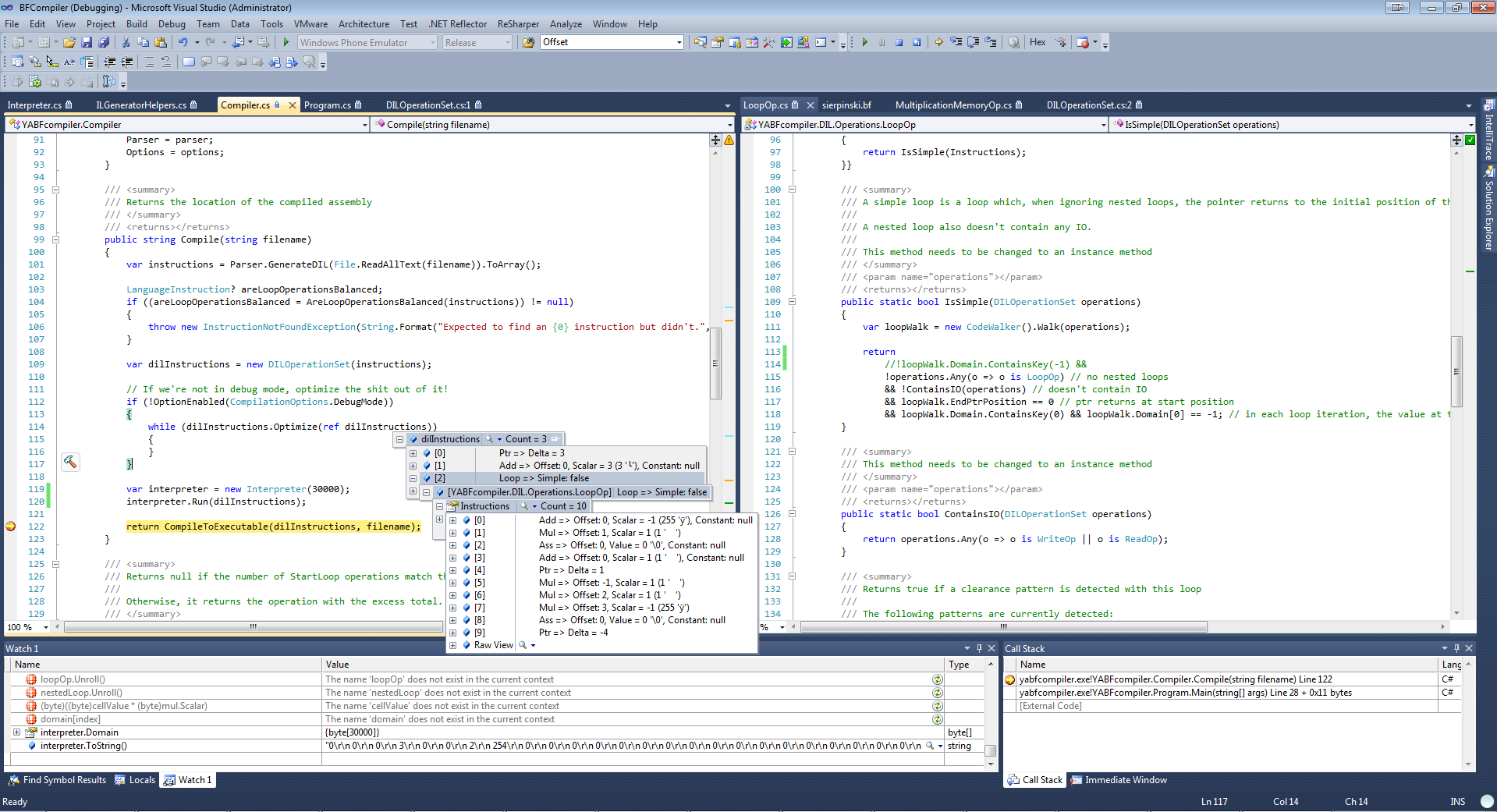Viewport: 1497px width, 812px height.
Task: Open the Solution Explorer side panel tab
Action: click(1488, 208)
